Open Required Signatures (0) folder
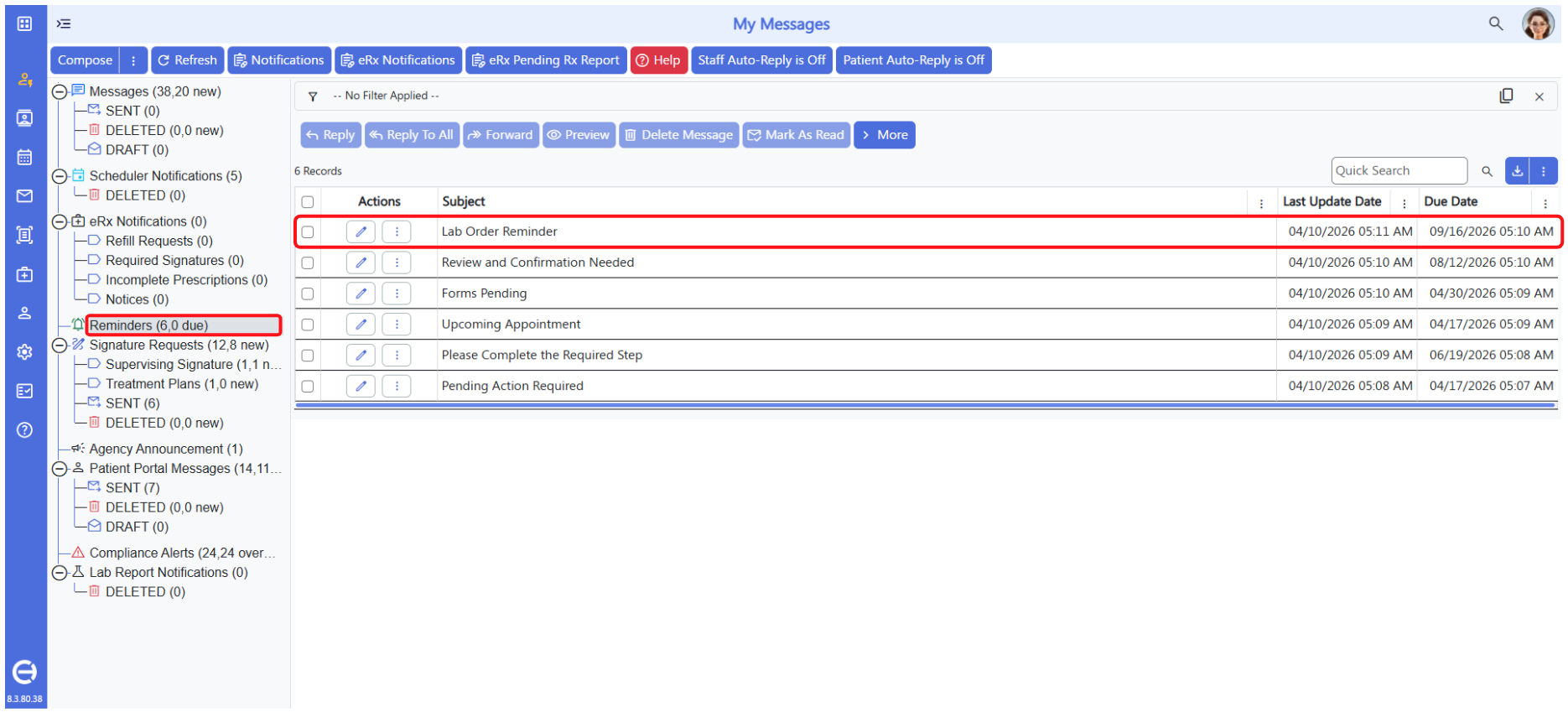Viewport: 1568px width, 712px height. tap(174, 261)
